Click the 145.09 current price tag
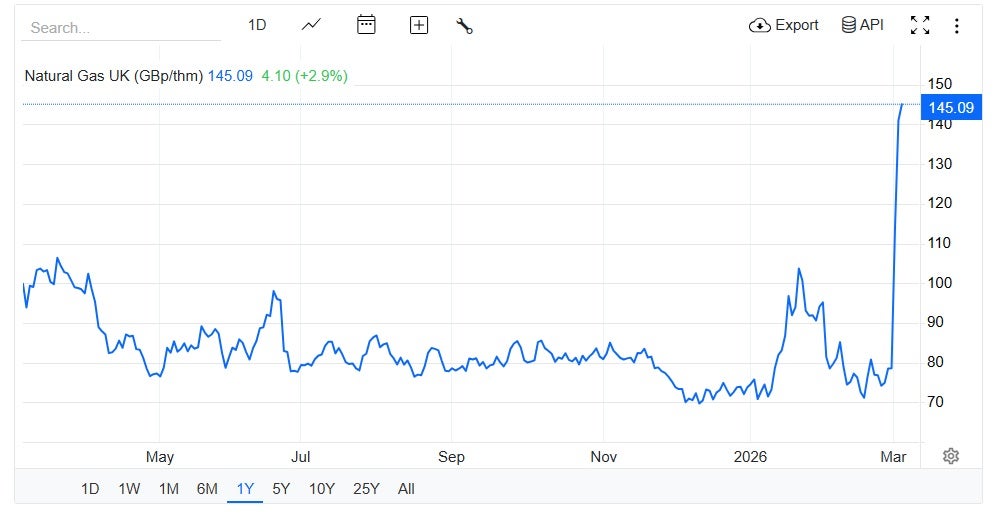This screenshot has height=521, width=996. pyautogui.click(x=951, y=107)
